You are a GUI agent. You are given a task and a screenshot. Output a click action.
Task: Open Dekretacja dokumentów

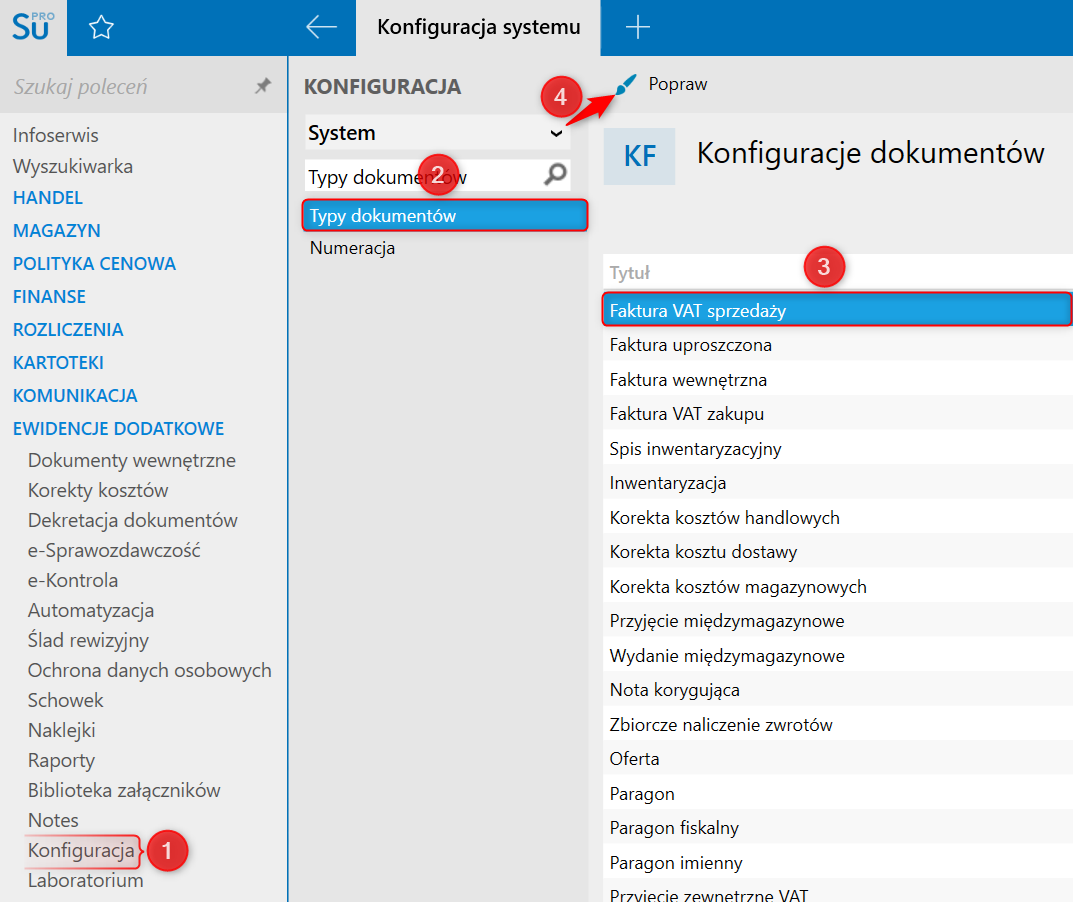click(x=133, y=521)
